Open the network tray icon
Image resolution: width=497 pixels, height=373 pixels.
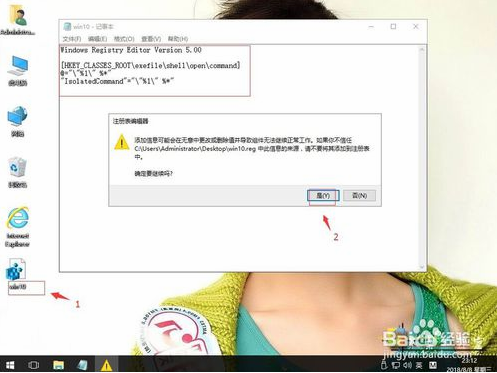[396, 365]
